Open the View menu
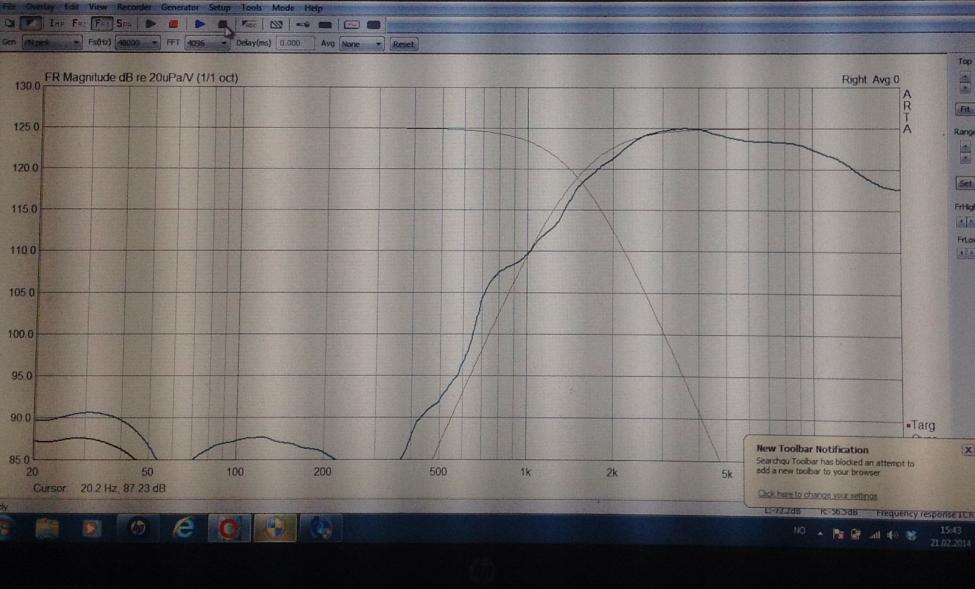The width and height of the screenshot is (975, 589). [98, 7]
